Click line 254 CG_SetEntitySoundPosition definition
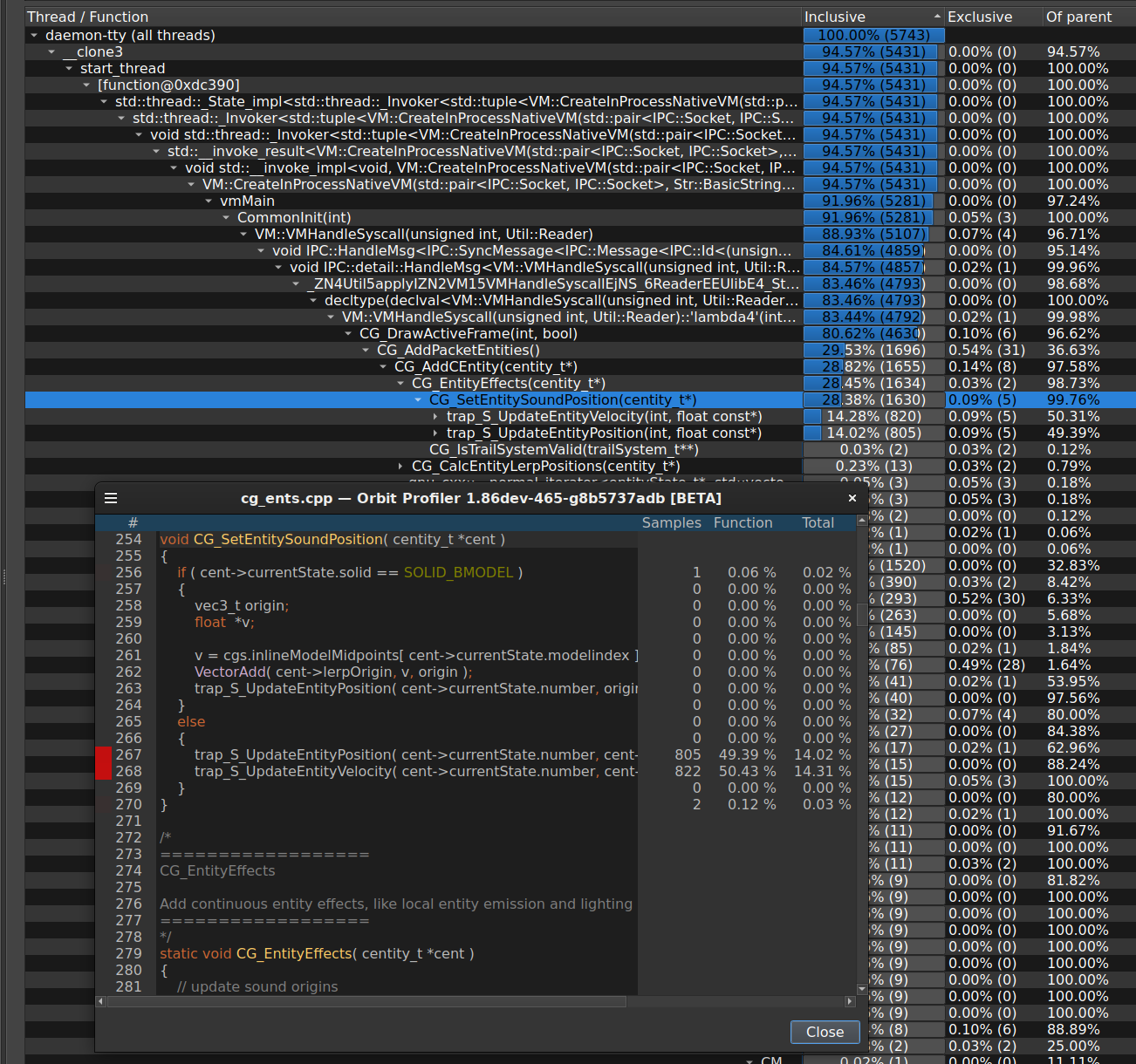This screenshot has width=1136, height=1064. click(x=332, y=540)
